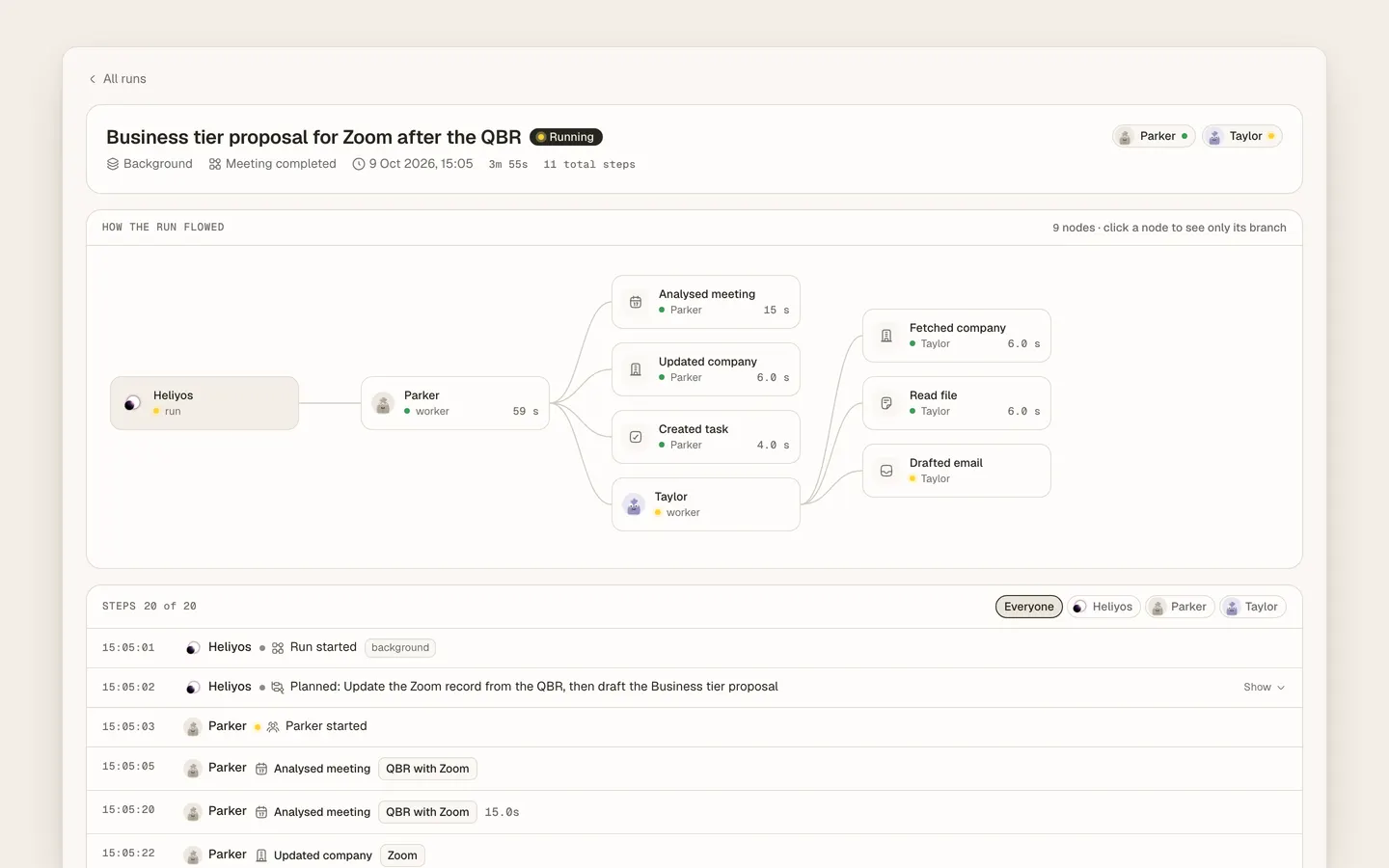Click the Background layers icon

coord(113,164)
